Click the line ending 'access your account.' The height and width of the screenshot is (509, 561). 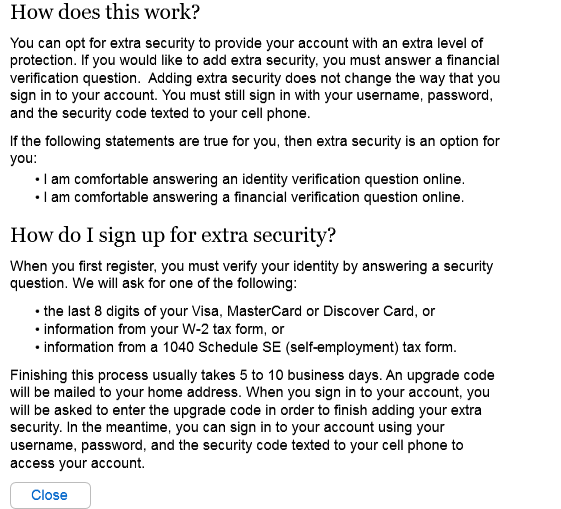tap(77, 463)
